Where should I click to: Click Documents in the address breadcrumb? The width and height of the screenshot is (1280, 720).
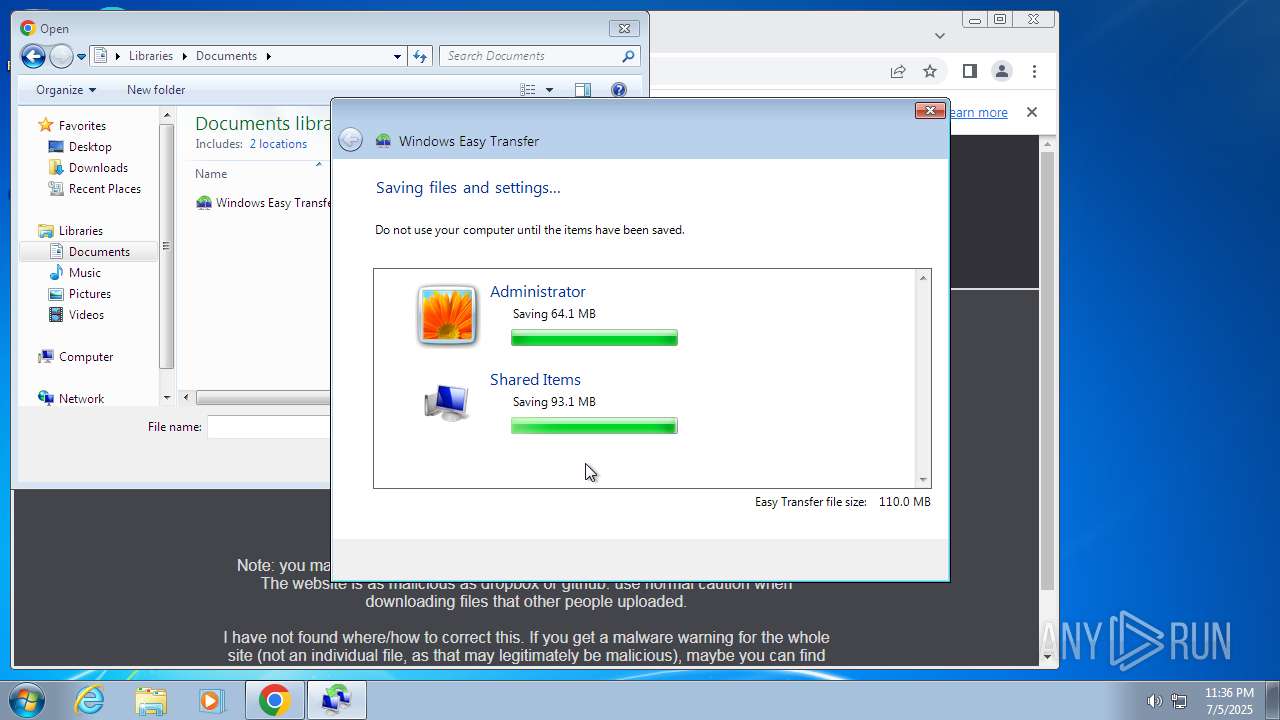(226, 56)
